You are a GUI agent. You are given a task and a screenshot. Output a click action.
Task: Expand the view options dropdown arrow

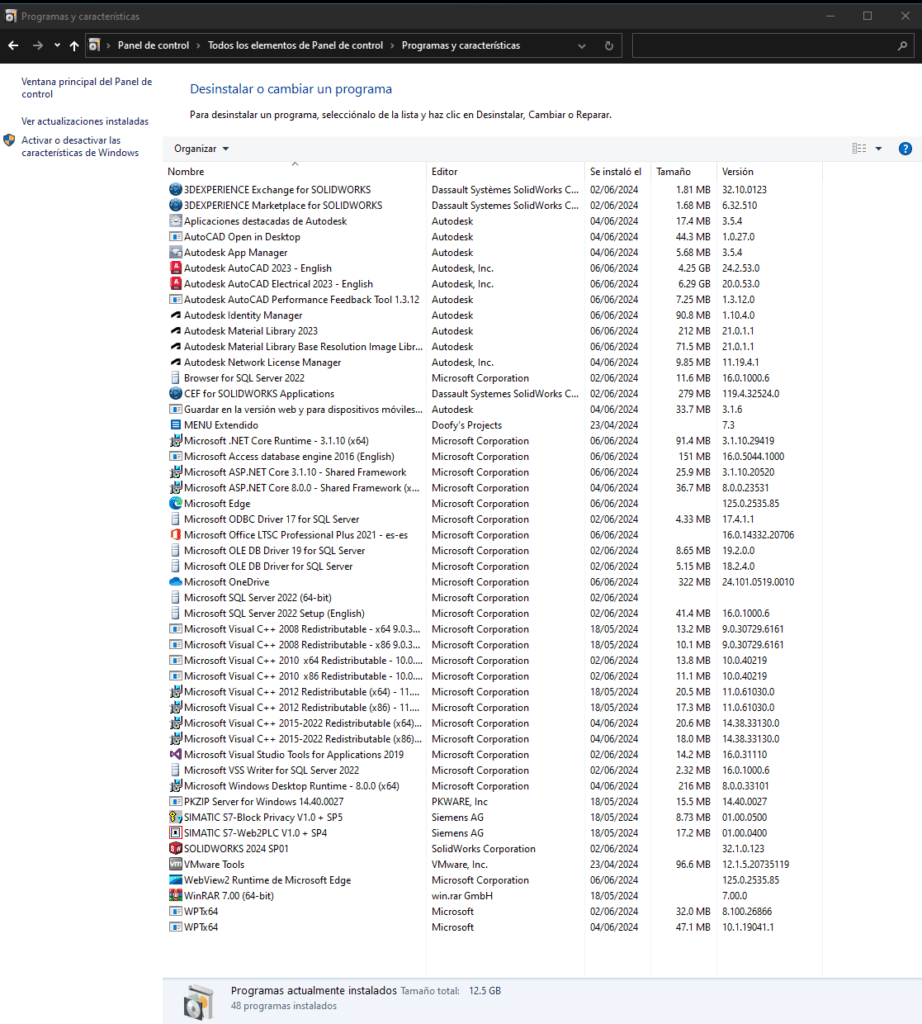point(878,149)
